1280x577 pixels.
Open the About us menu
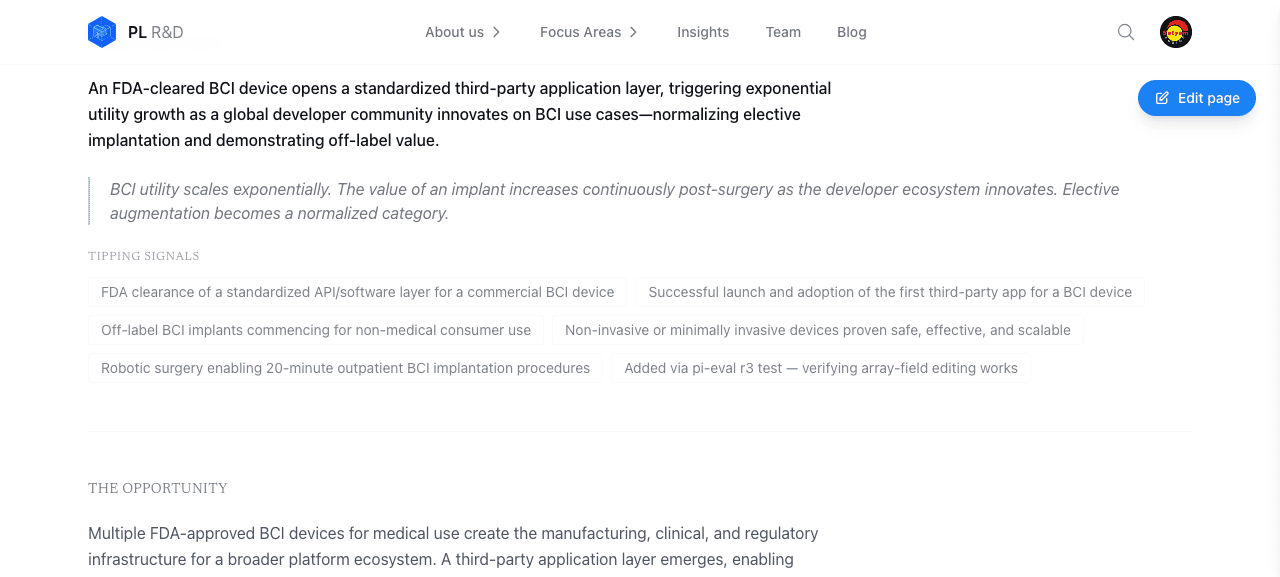click(x=463, y=32)
